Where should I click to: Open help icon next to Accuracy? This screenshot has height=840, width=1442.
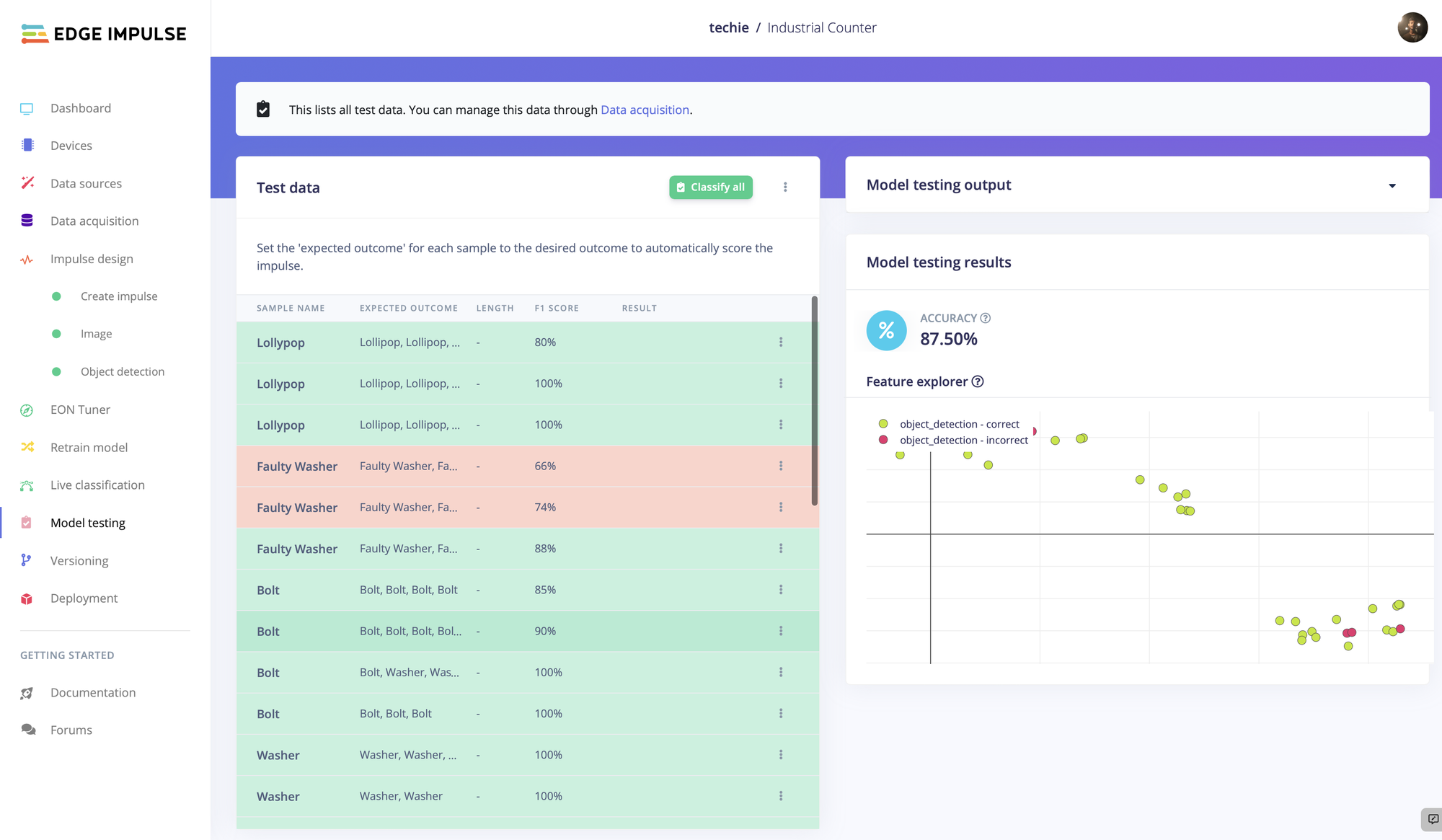coord(986,318)
